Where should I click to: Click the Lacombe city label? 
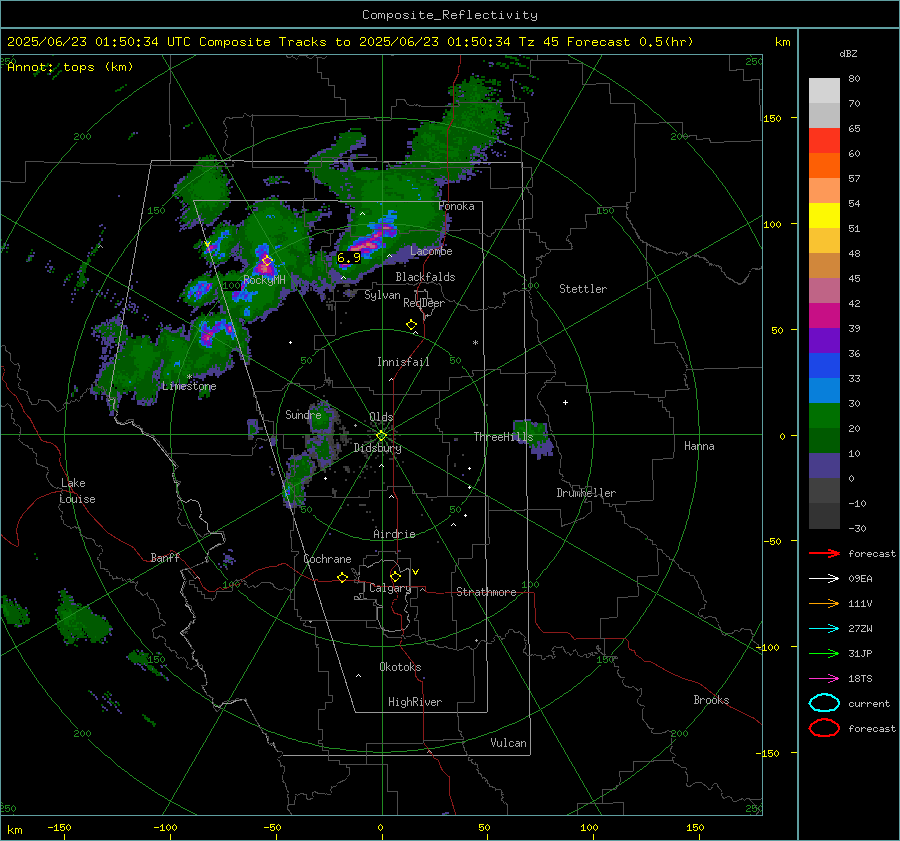click(431, 251)
